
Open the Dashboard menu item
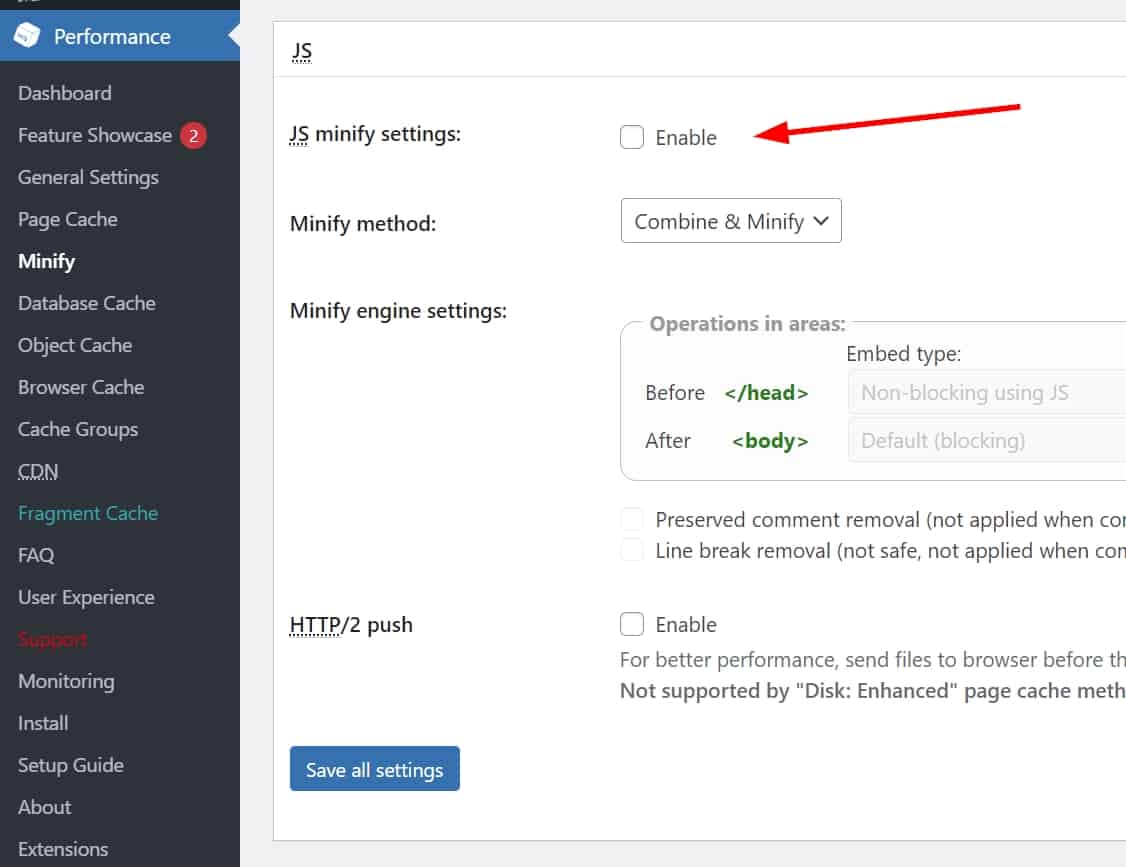[x=64, y=93]
